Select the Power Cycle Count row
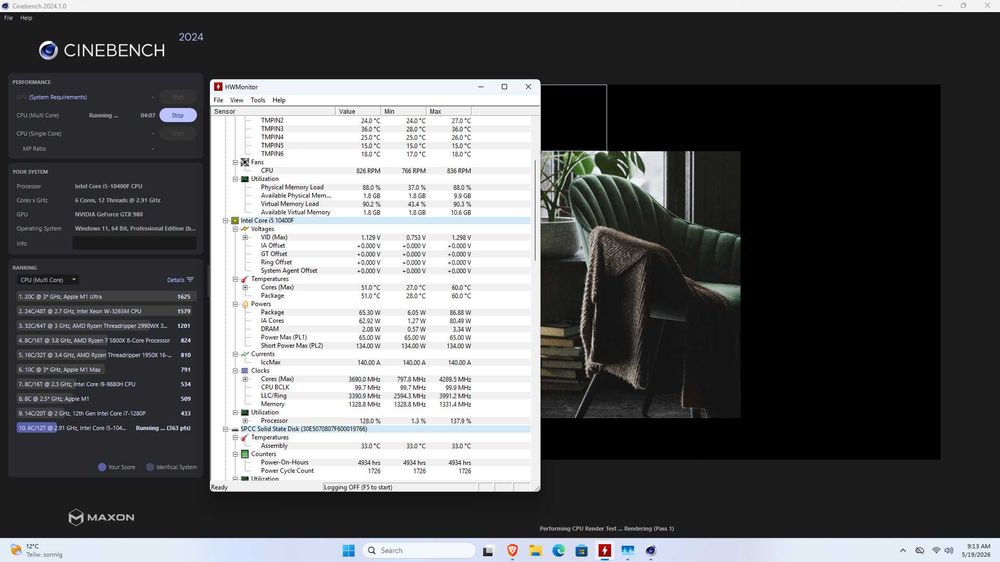This screenshot has height=562, width=1000. tap(371, 470)
